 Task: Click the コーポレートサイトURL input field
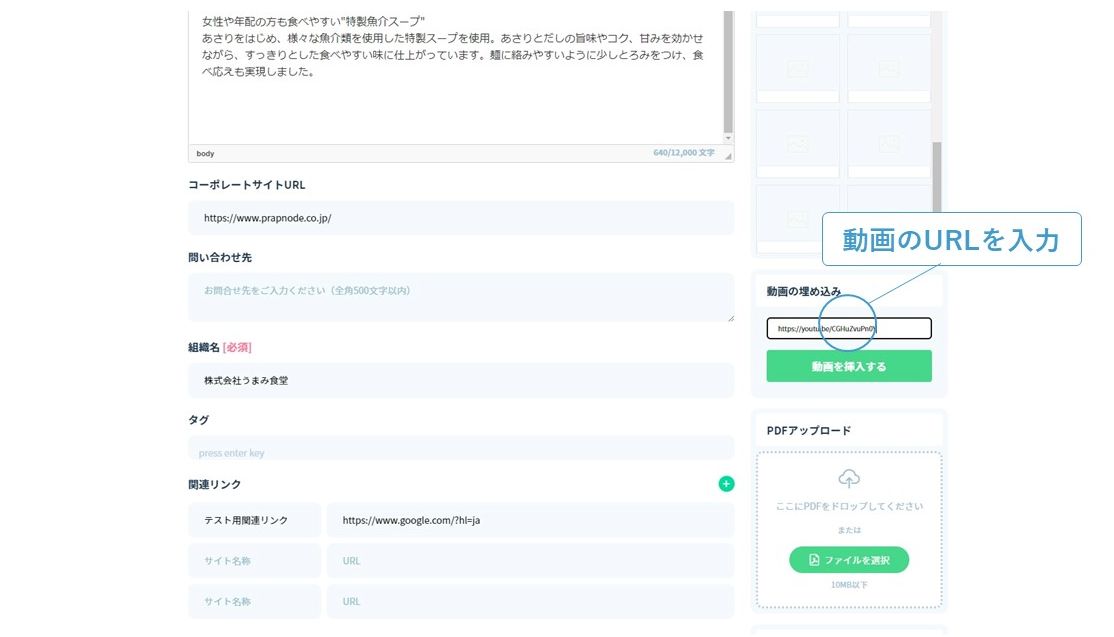click(460, 218)
